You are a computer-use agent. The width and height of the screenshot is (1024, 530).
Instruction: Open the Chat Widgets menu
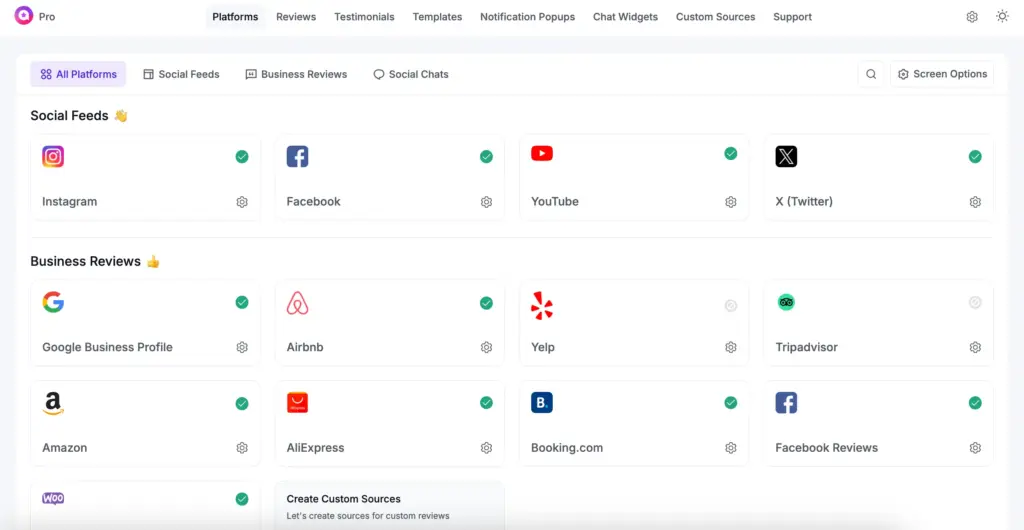tap(626, 17)
